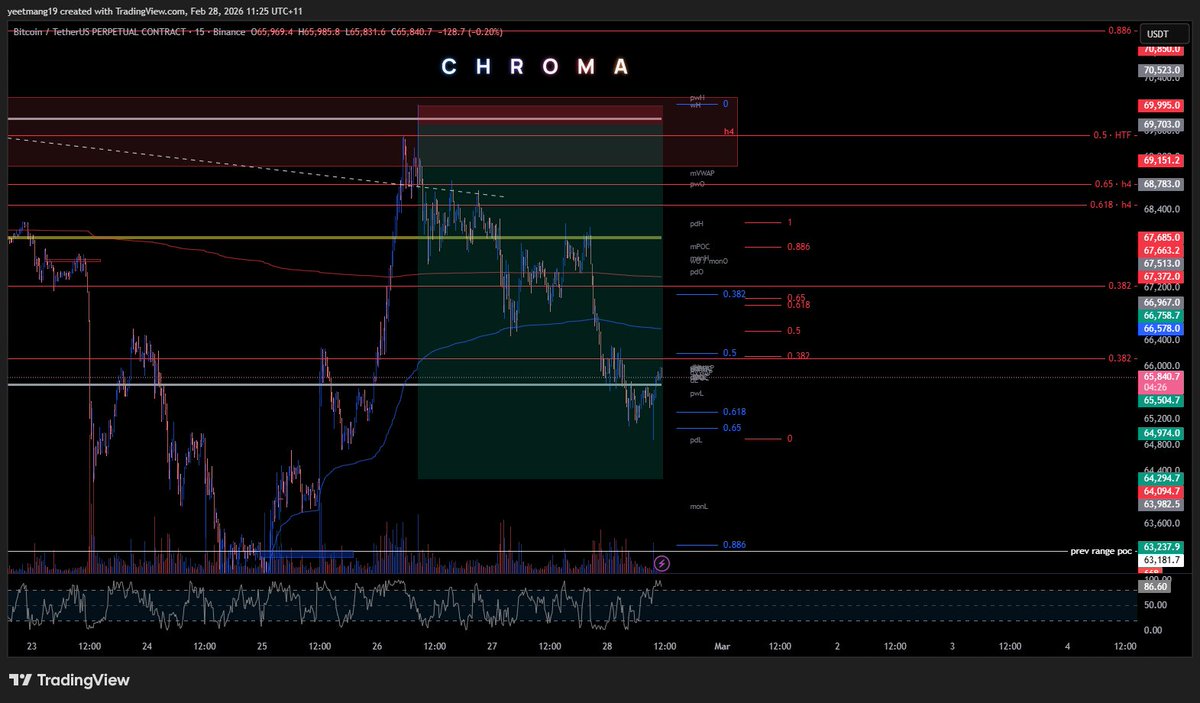
Task: Click the 70,523.0 price tag
Action: point(1162,70)
